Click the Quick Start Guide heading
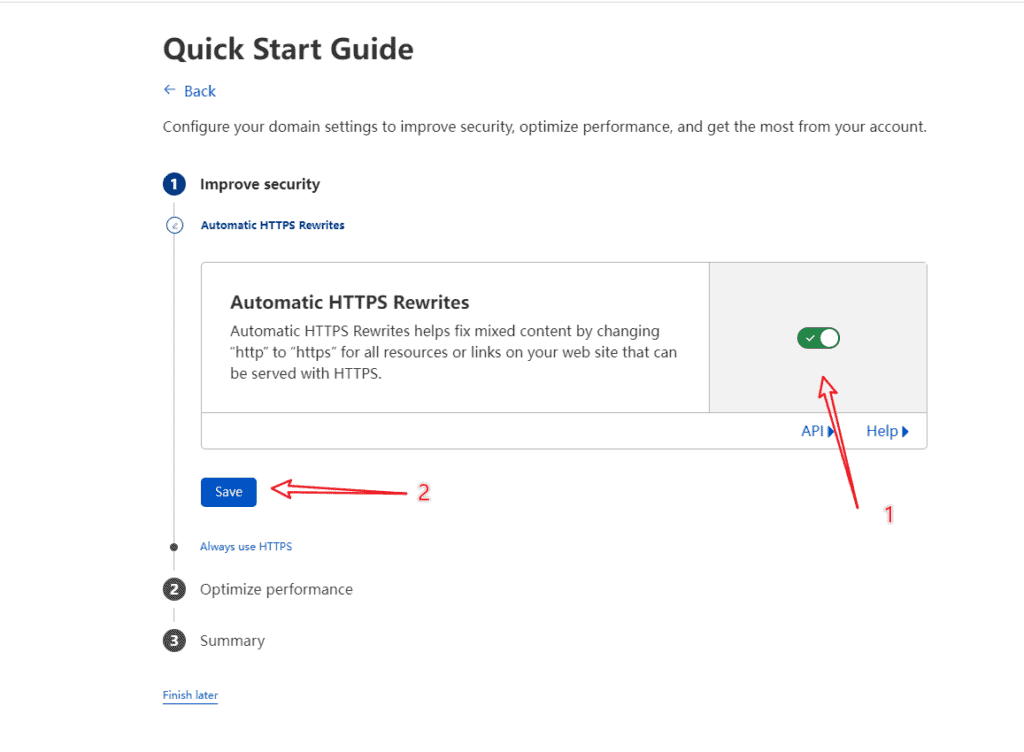This screenshot has width=1024, height=752. [288, 49]
